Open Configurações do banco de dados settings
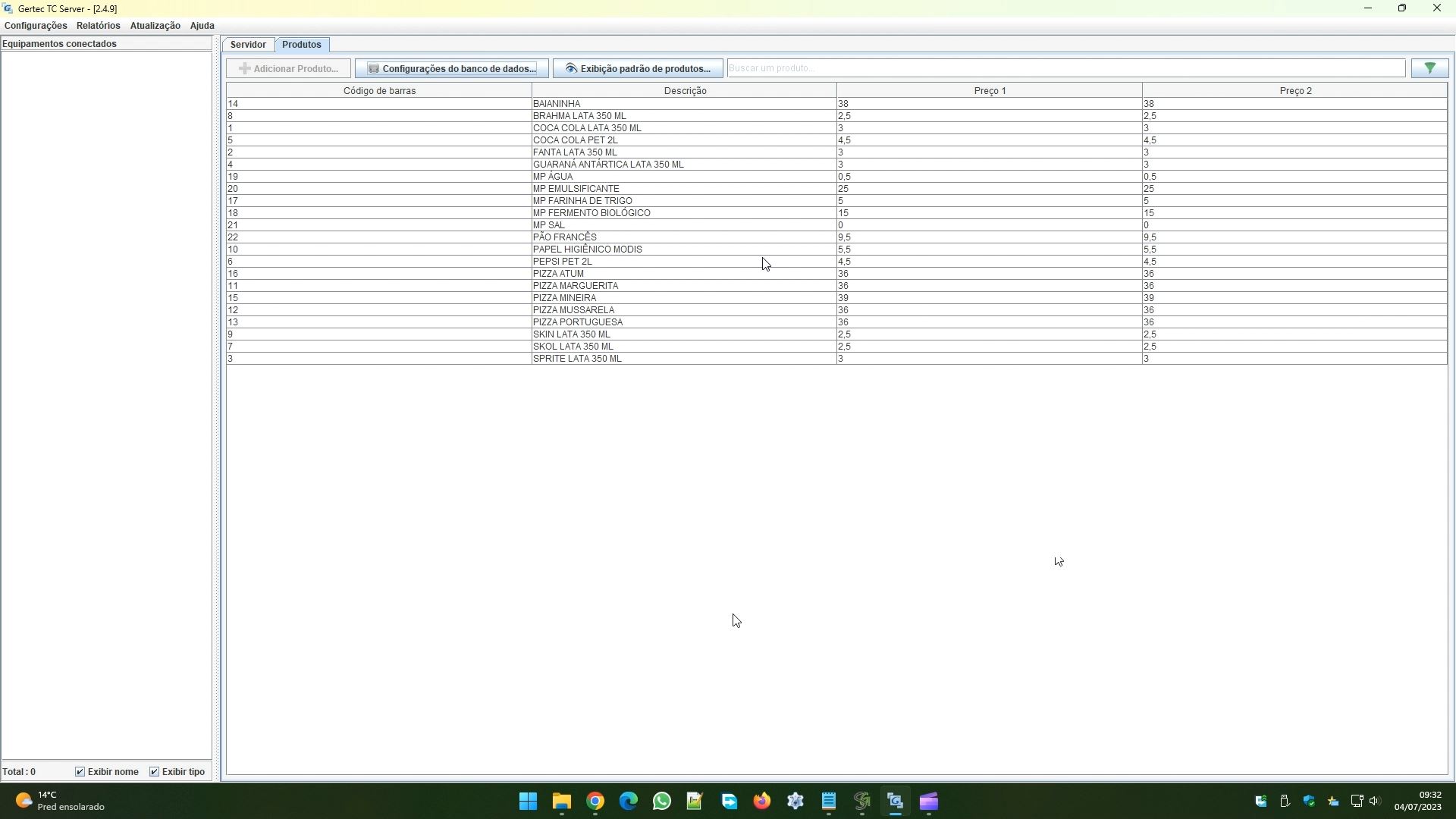1456x819 pixels. [x=452, y=68]
